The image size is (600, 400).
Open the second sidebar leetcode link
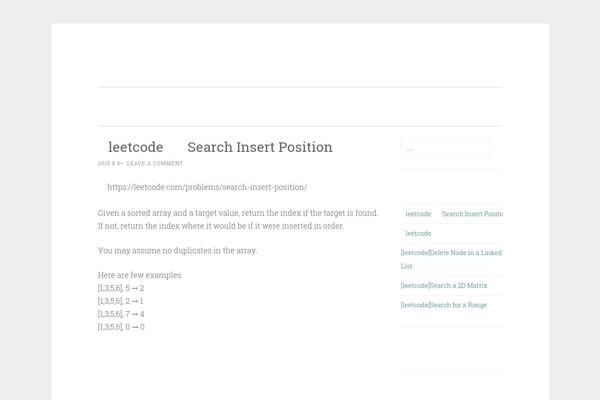[x=418, y=233]
